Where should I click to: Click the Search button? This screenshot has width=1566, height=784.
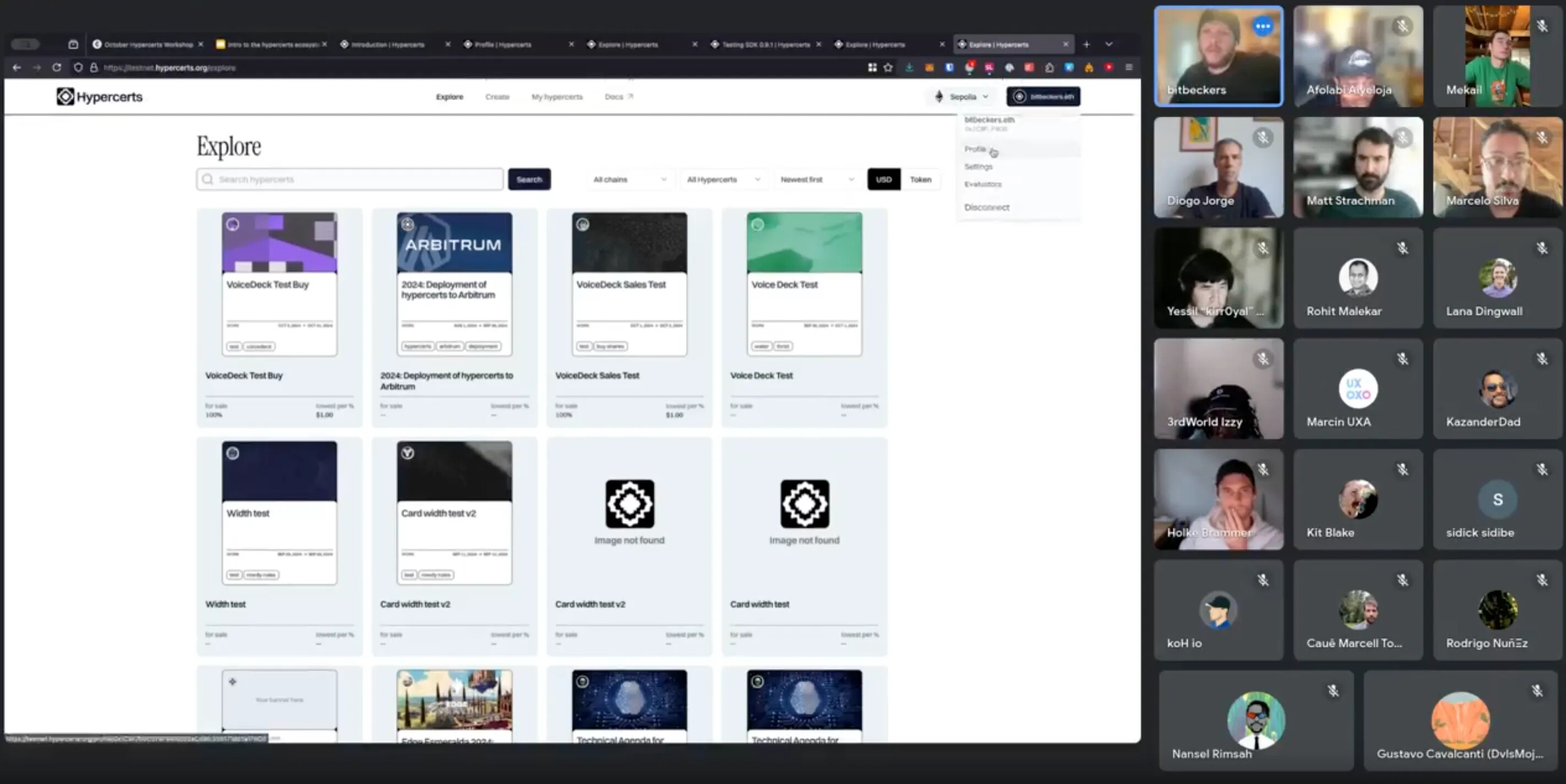point(529,179)
